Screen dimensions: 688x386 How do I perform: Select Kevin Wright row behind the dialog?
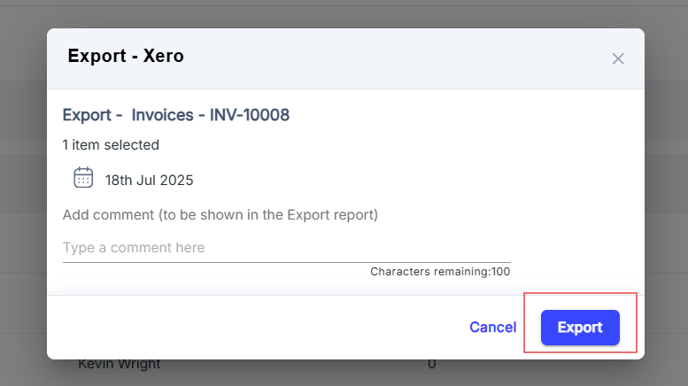(x=119, y=364)
